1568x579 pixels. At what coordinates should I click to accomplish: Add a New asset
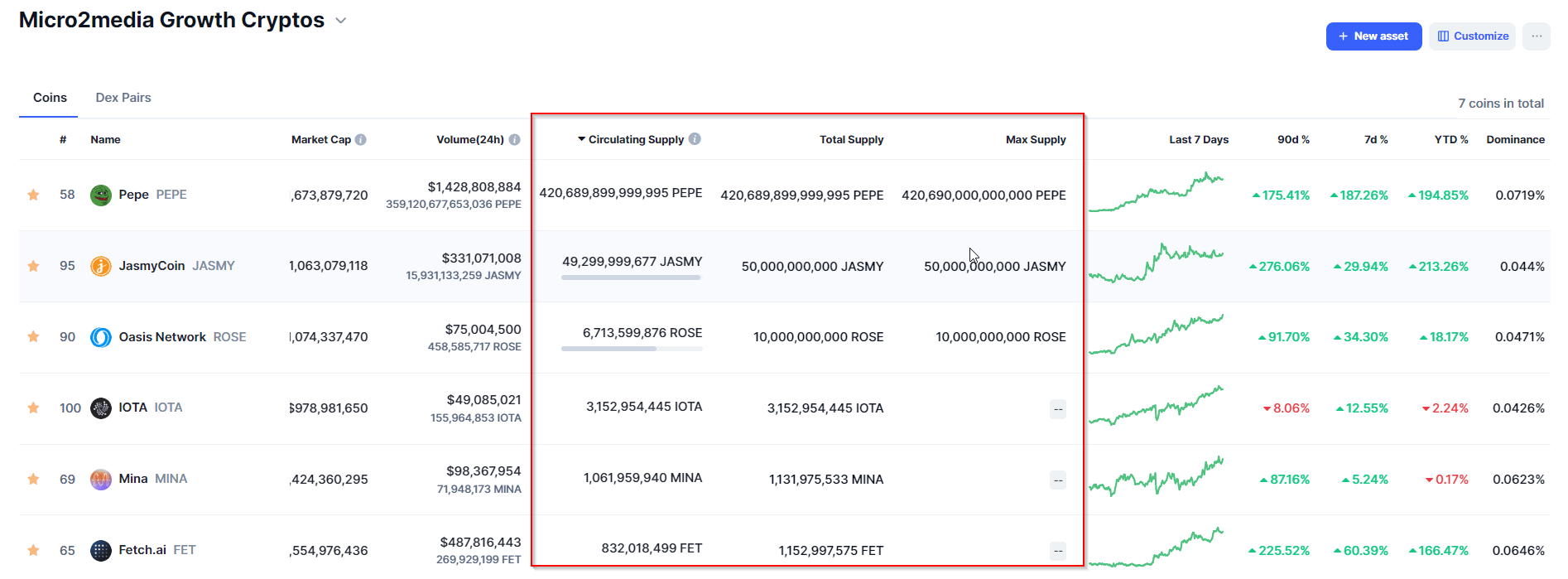tap(1373, 36)
